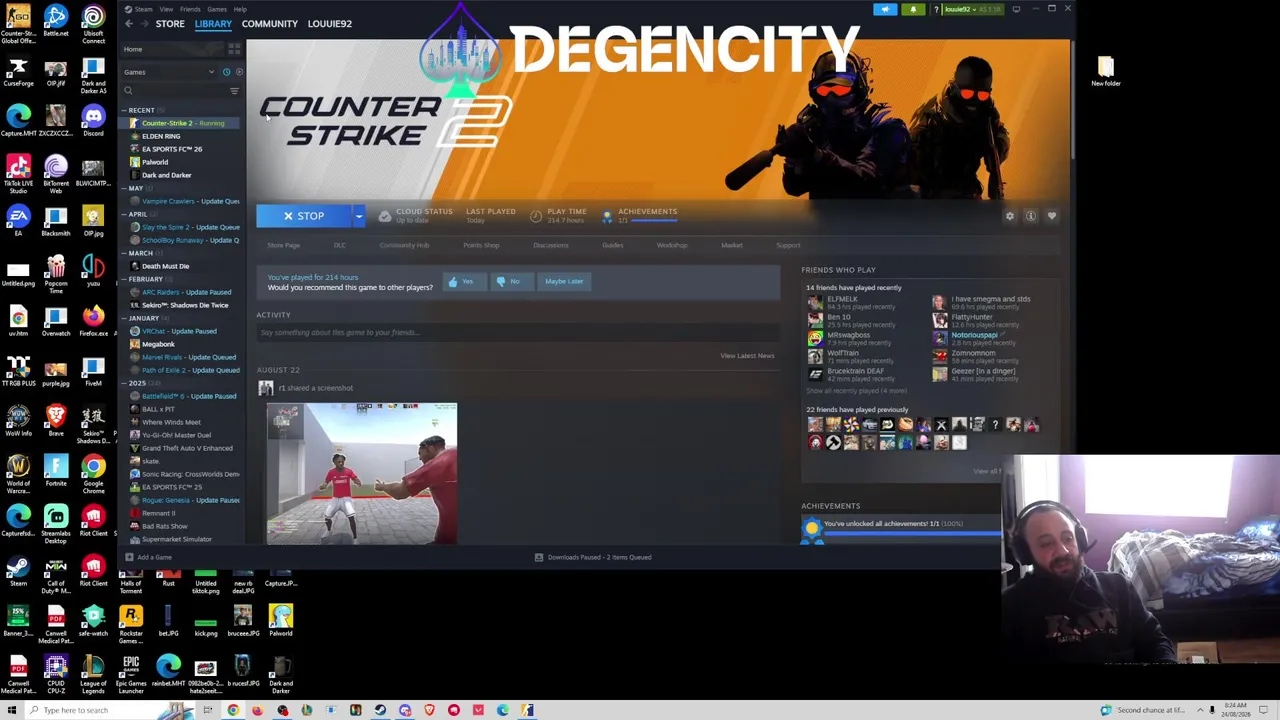Open the Games menu

(x=217, y=9)
